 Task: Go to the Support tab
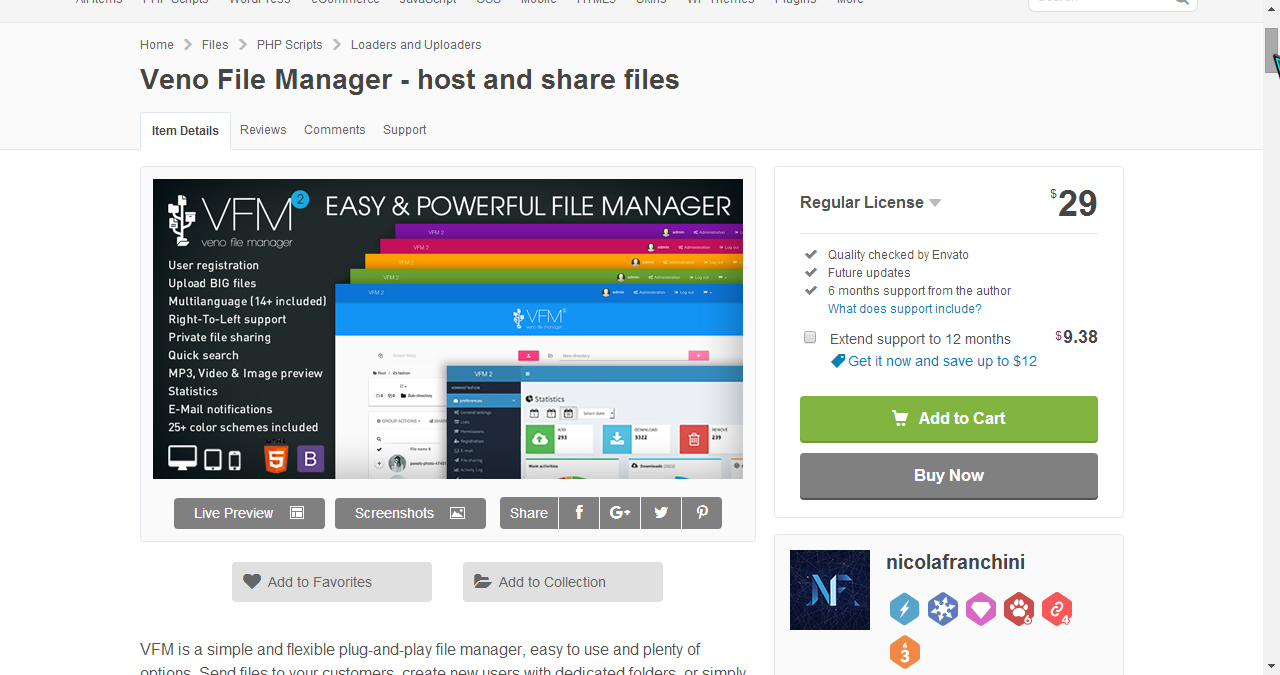click(x=405, y=130)
